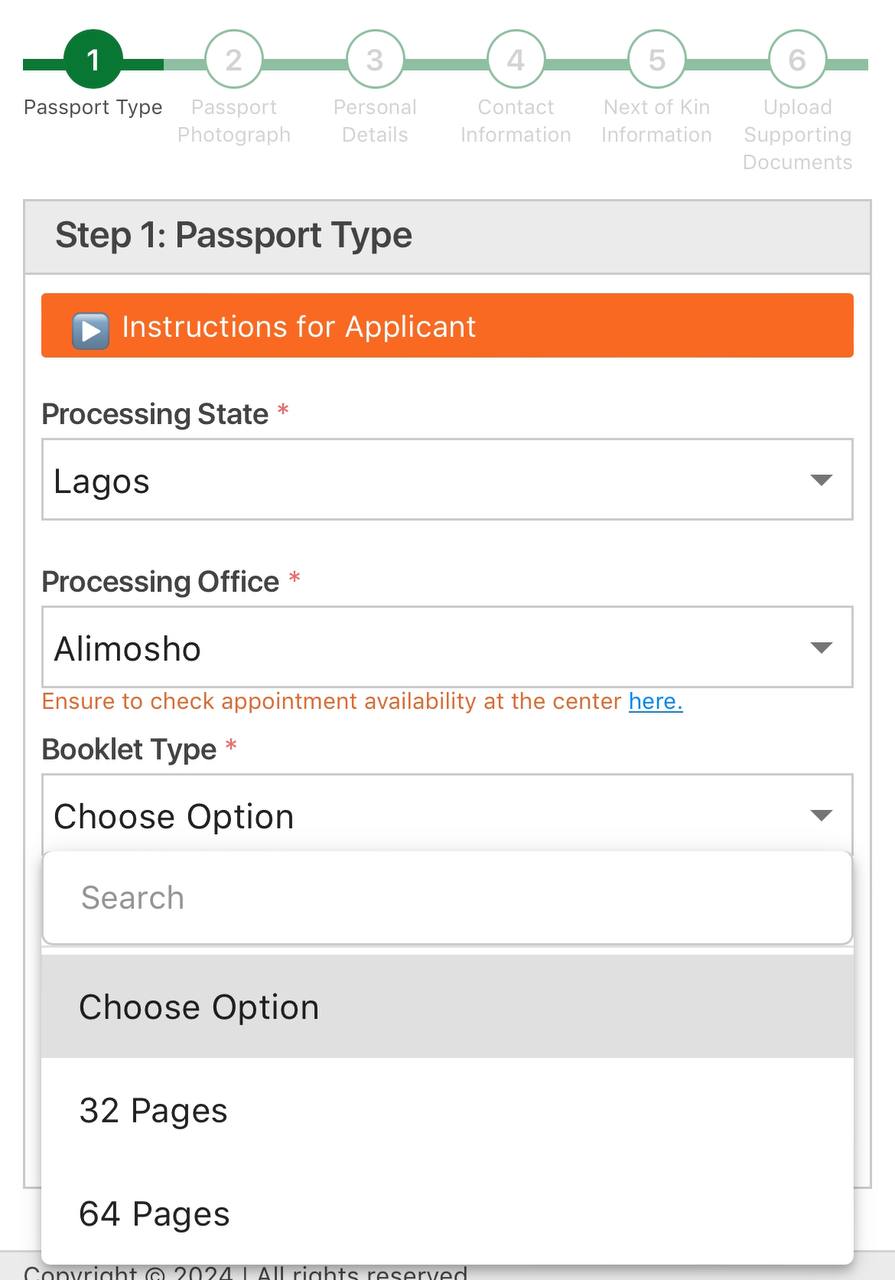Select 64 Pages booklet option
Image resolution: width=895 pixels, height=1280 pixels.
coord(447,1214)
